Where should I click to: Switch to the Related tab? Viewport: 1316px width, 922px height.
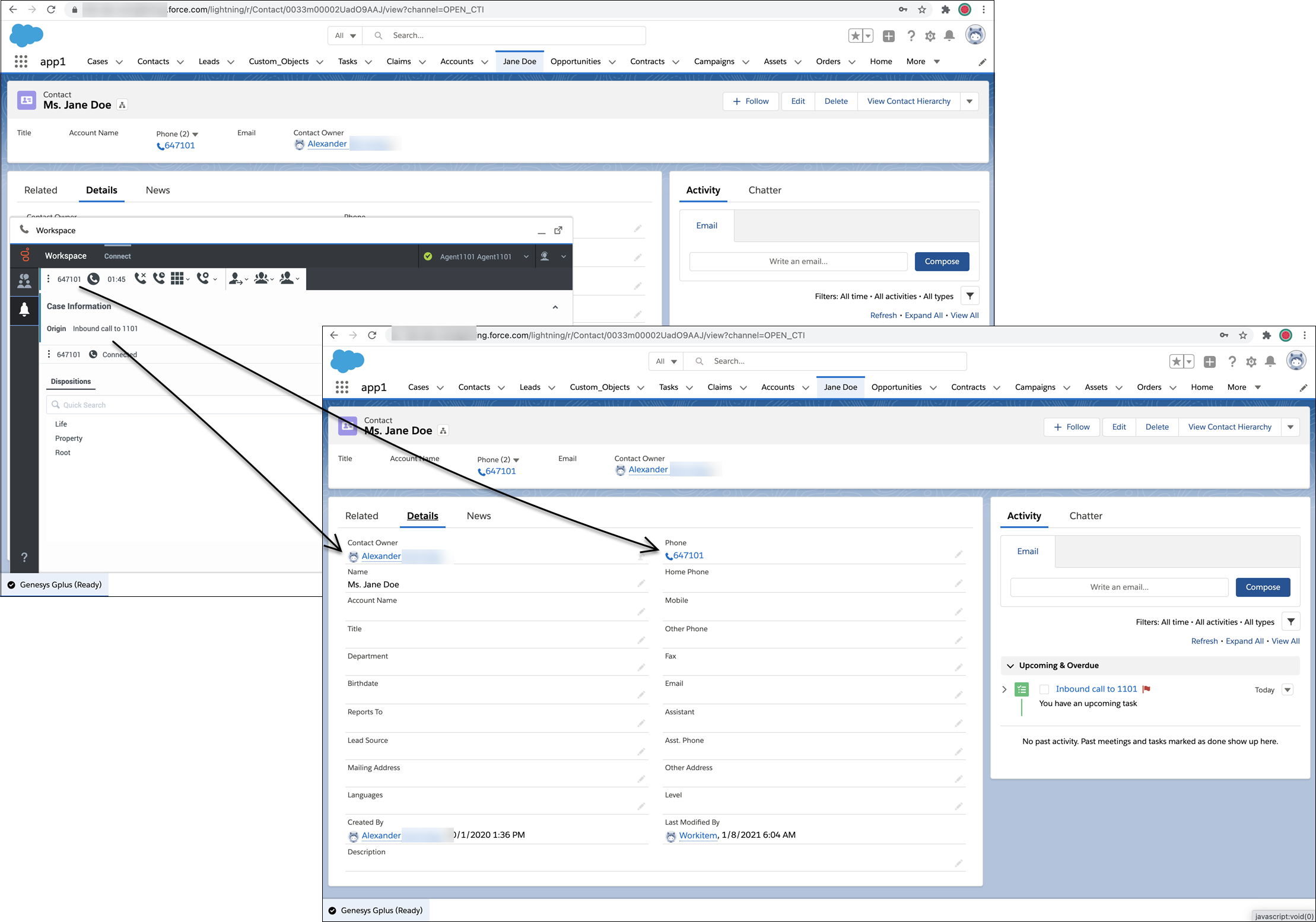point(361,516)
